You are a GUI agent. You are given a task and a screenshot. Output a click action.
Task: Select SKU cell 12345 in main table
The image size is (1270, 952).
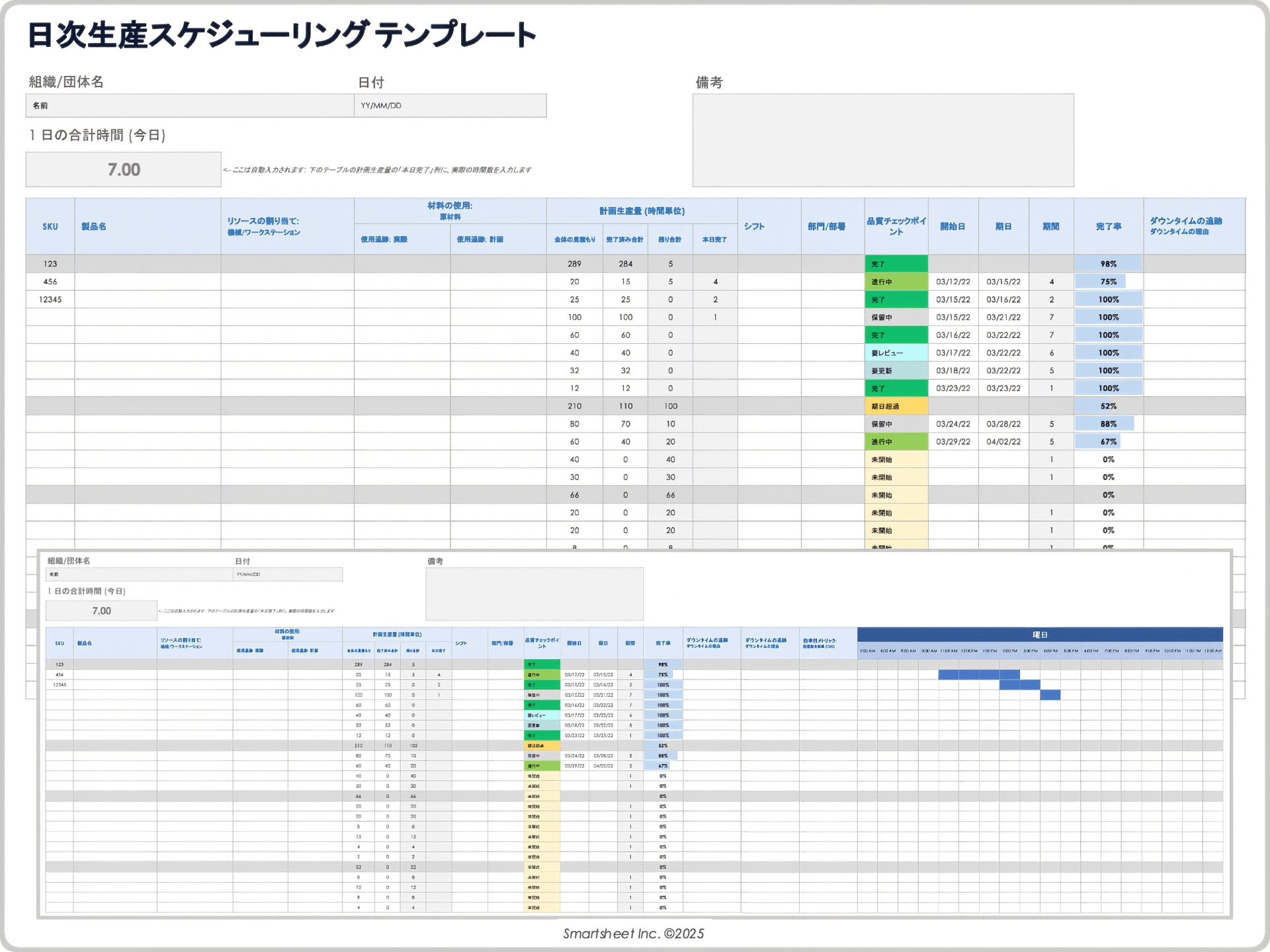[x=50, y=299]
